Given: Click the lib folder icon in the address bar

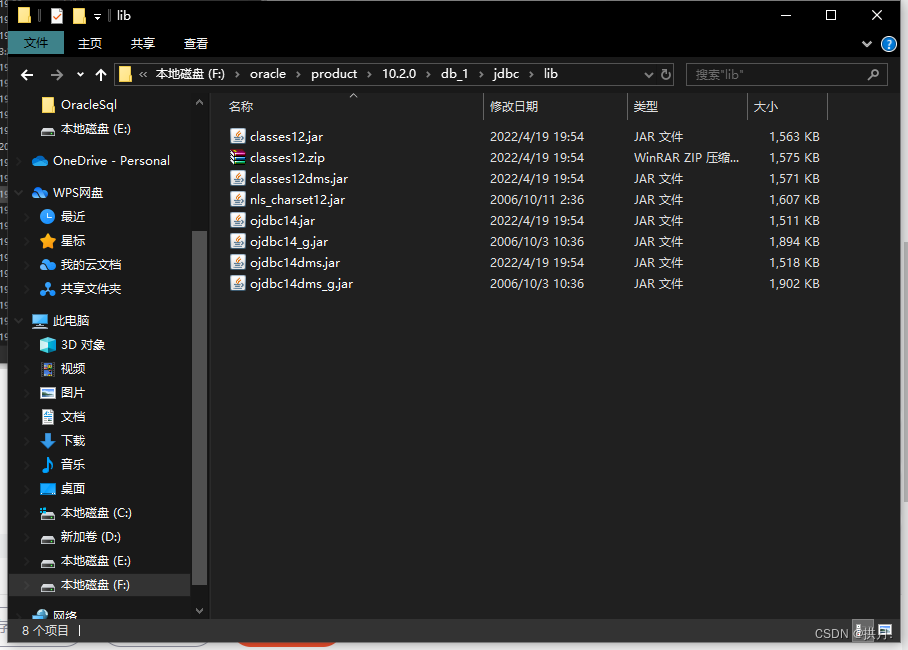Looking at the screenshot, I should click(x=124, y=73).
